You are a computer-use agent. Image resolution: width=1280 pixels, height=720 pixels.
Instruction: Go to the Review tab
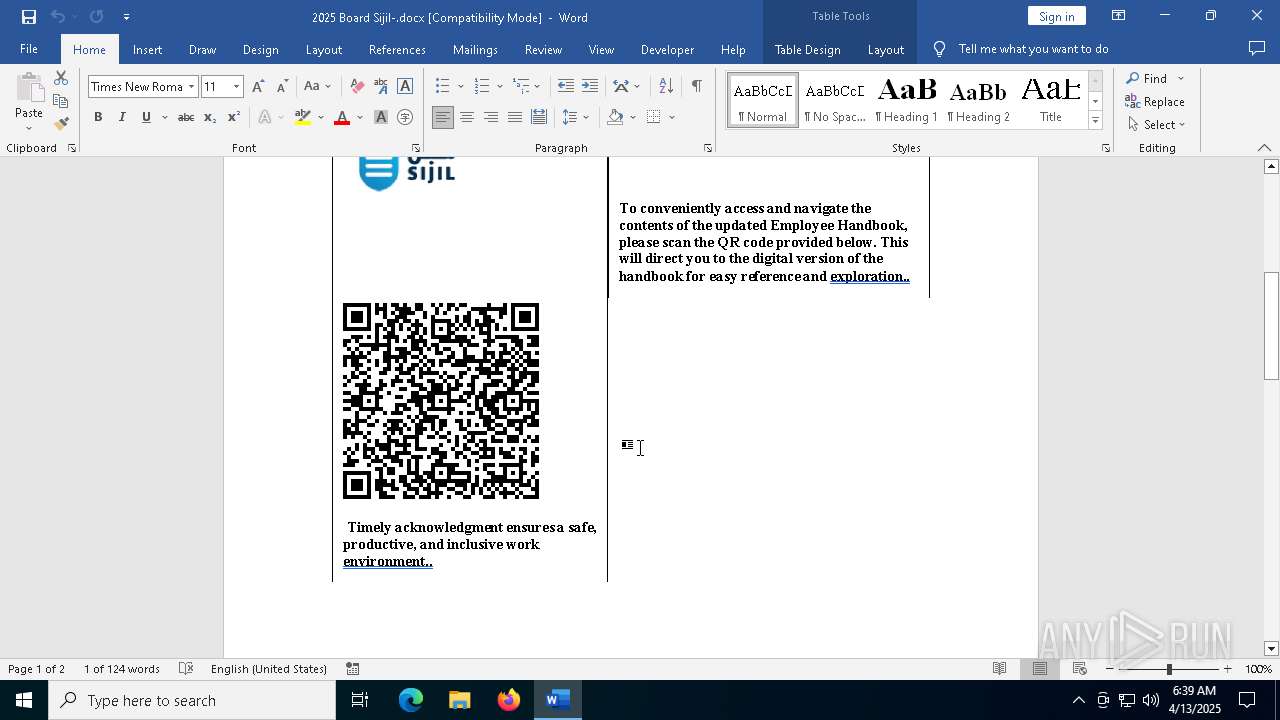543,49
